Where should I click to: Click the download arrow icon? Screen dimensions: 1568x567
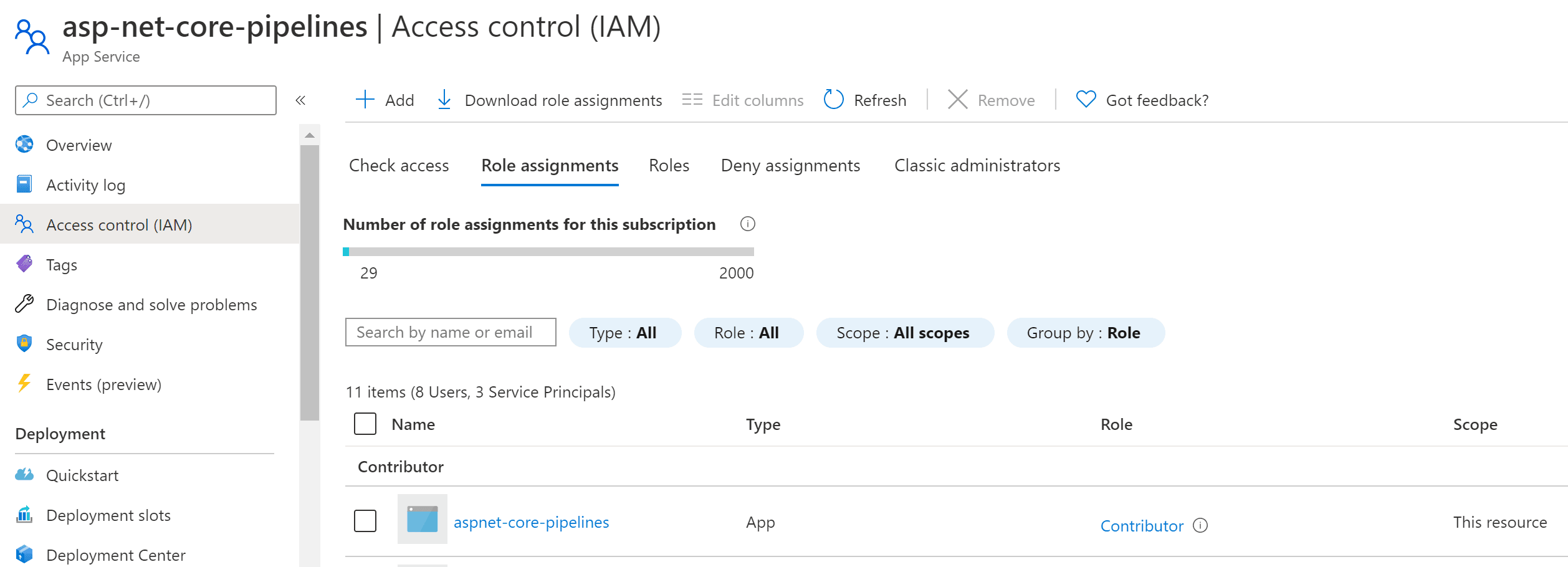(444, 100)
